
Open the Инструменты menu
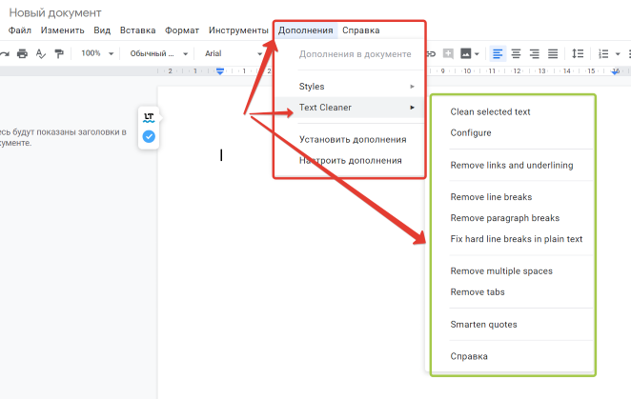click(x=238, y=30)
